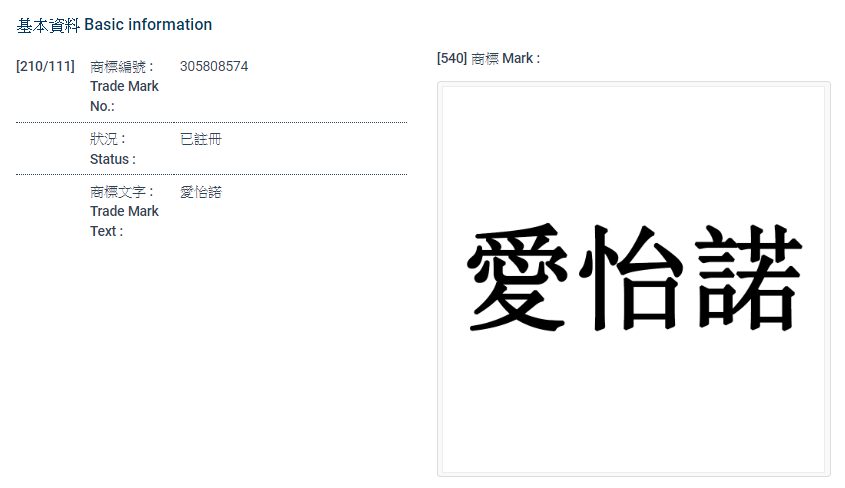Click the Basic information heading words
This screenshot has height=488, width=845.
148,25
